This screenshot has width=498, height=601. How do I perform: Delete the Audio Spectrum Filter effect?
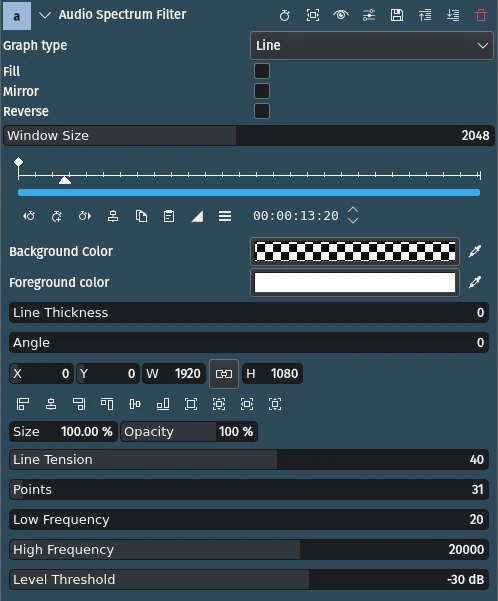pos(481,15)
